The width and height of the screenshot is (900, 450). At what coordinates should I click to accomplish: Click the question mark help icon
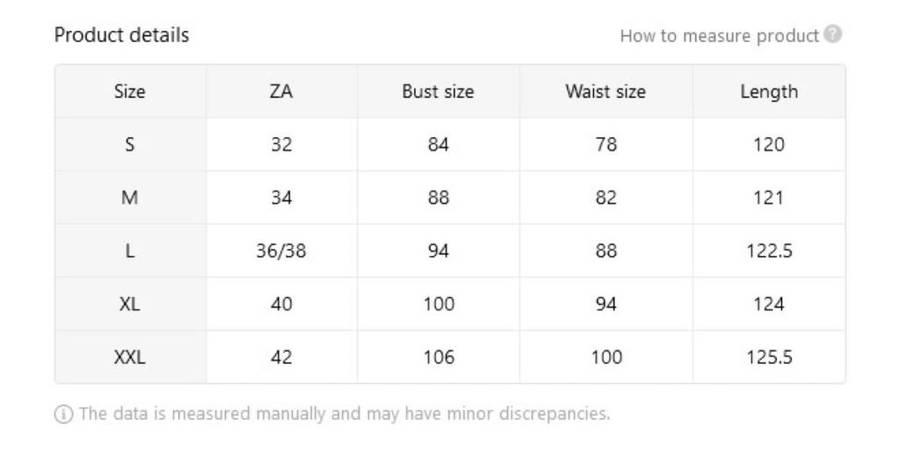tap(833, 35)
